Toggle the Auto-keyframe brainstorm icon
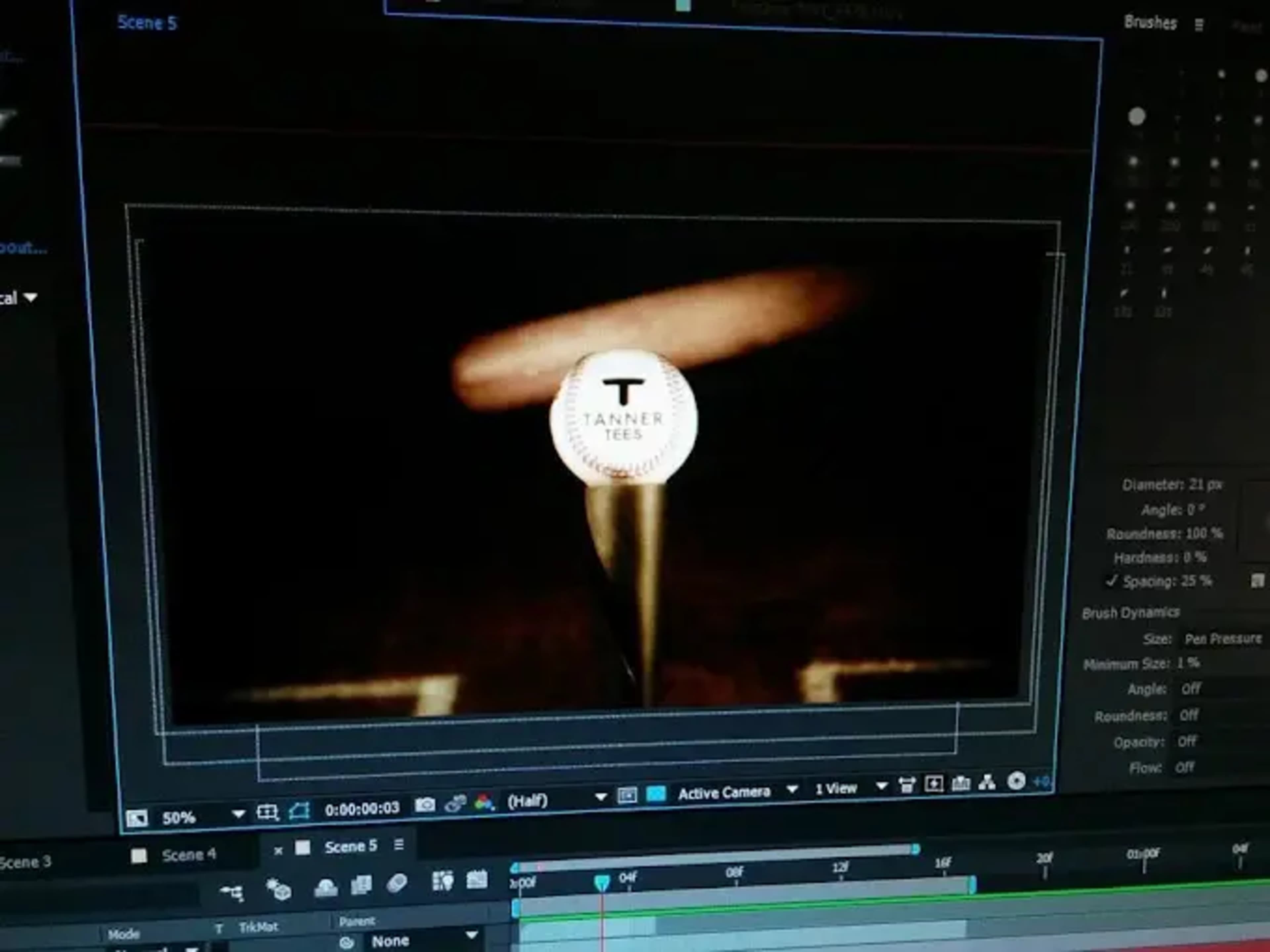 [442, 881]
